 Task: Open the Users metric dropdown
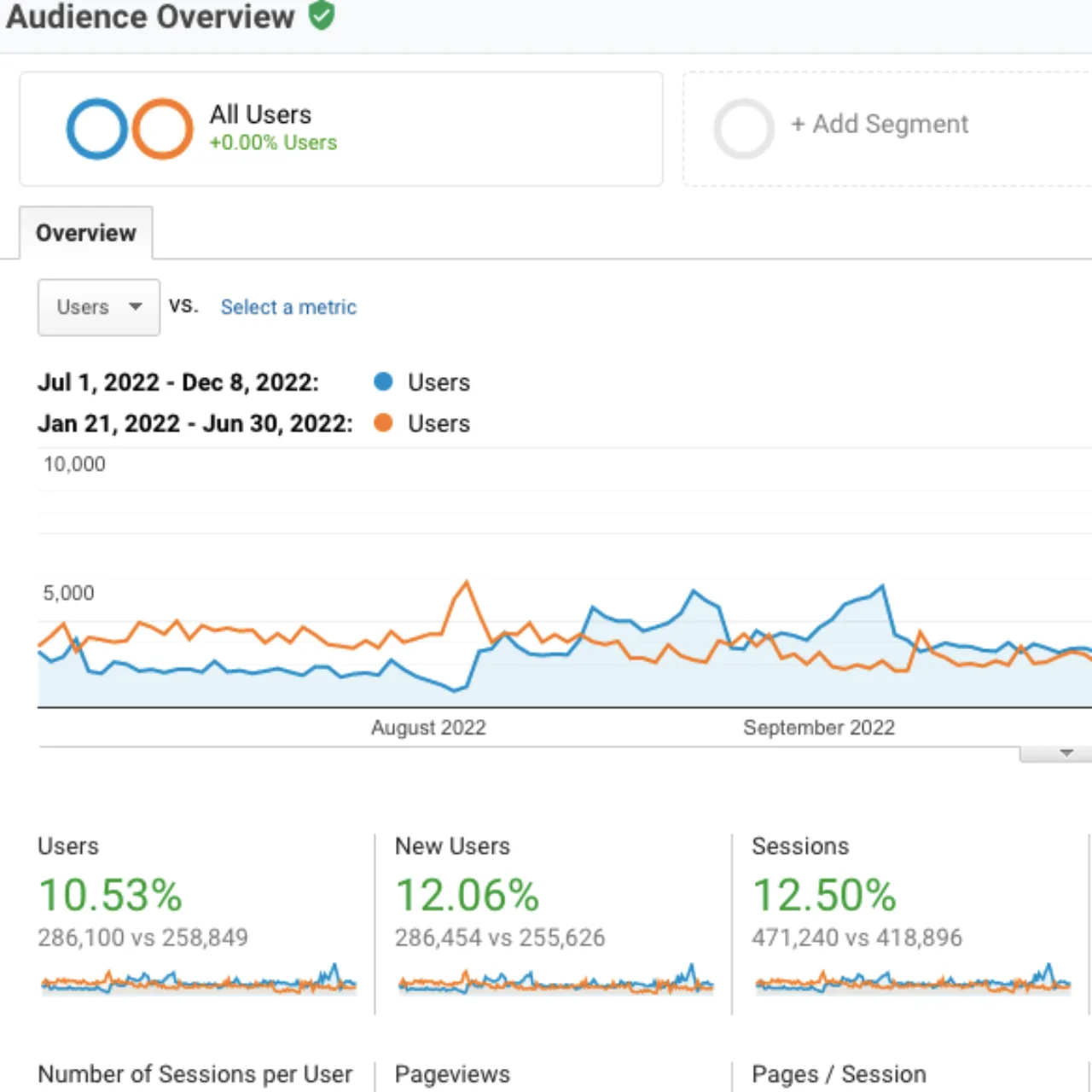pos(99,307)
